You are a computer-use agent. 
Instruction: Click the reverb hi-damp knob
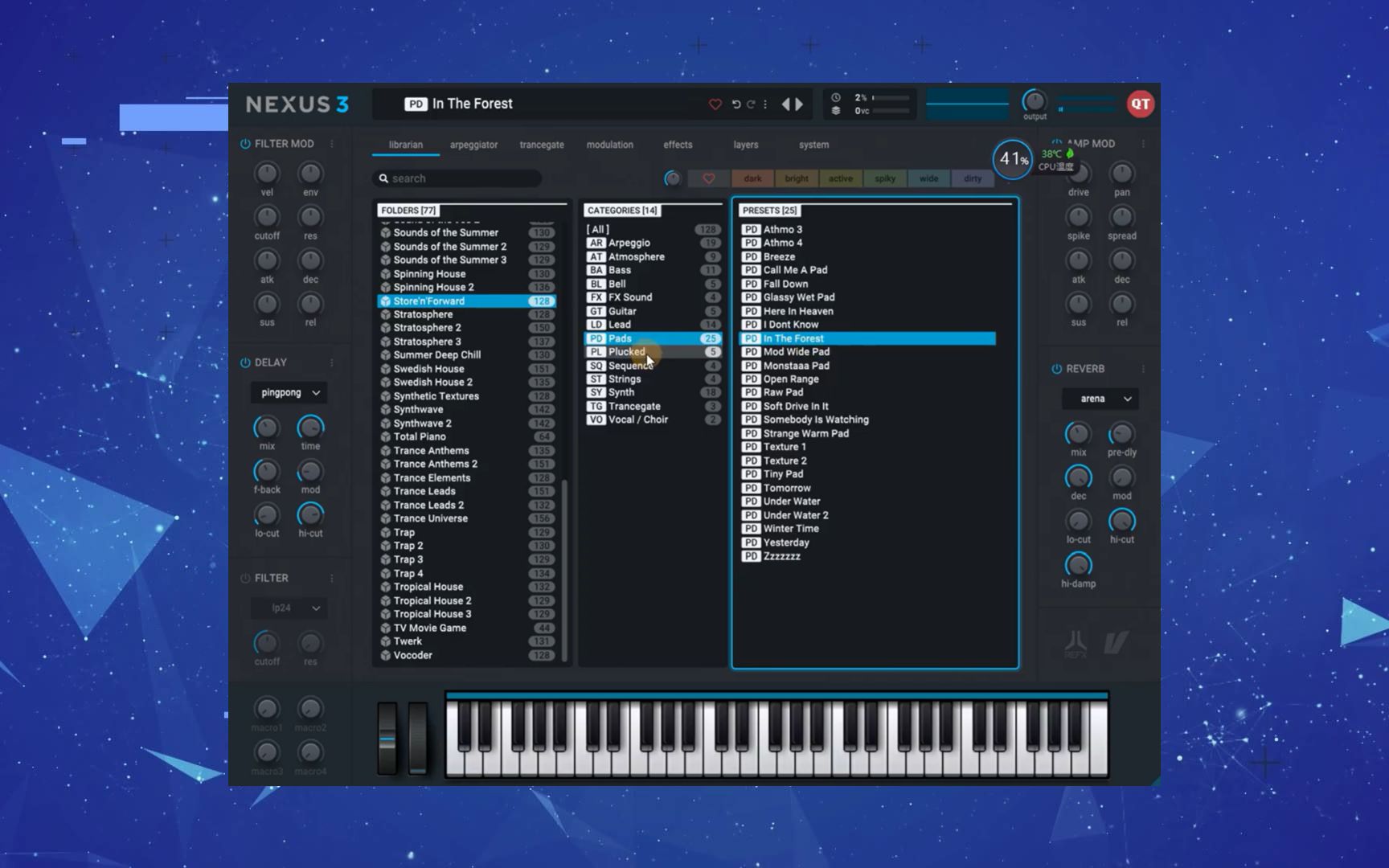coord(1078,564)
